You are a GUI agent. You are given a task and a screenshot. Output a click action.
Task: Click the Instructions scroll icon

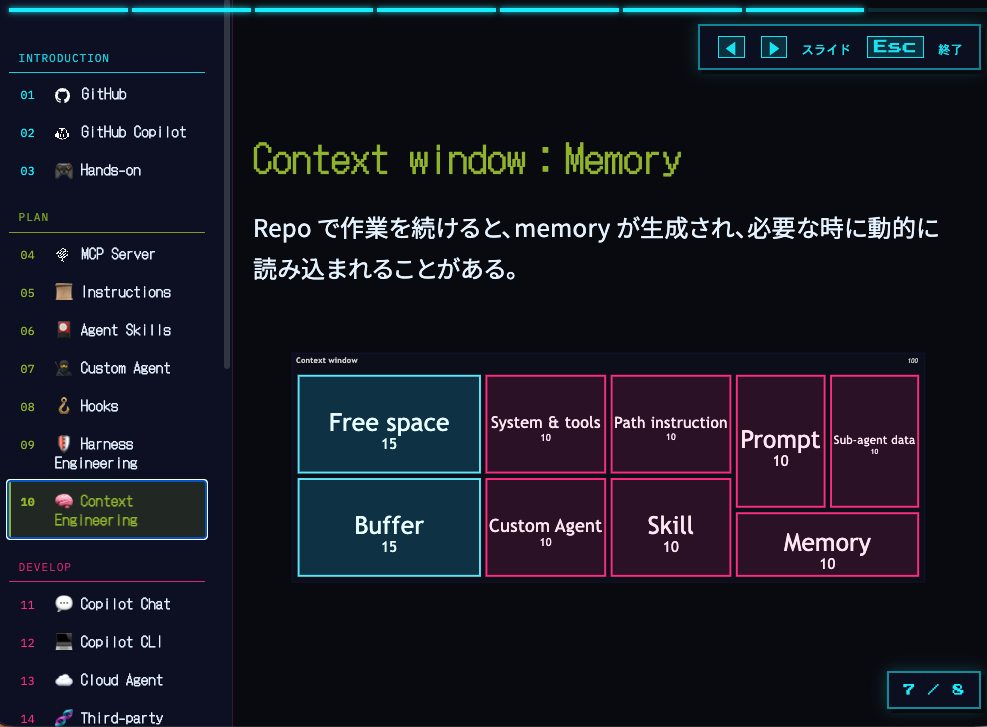(x=64, y=292)
